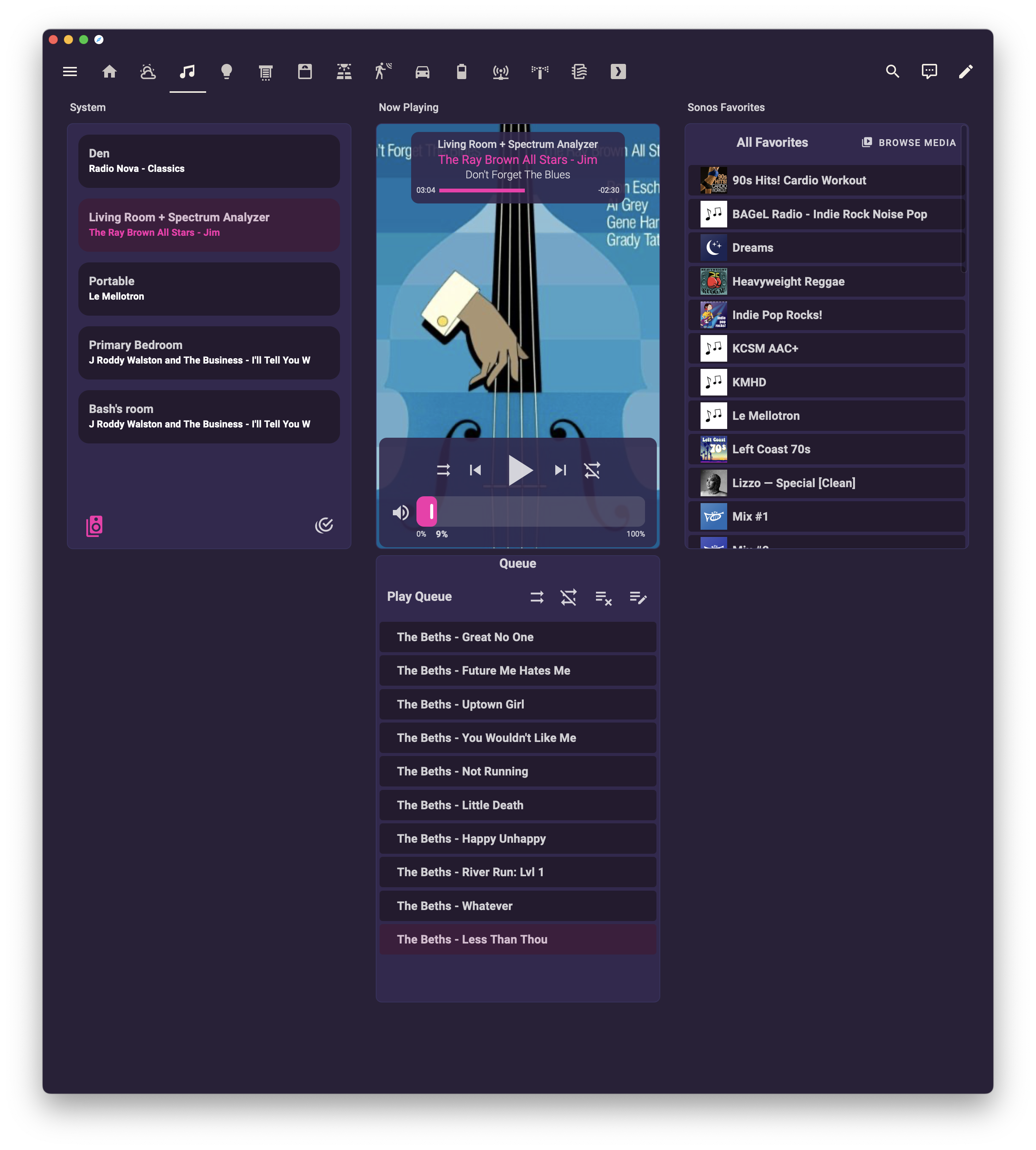Play the Mix #1 favorite
The height and width of the screenshot is (1150, 1036).
[x=826, y=516]
